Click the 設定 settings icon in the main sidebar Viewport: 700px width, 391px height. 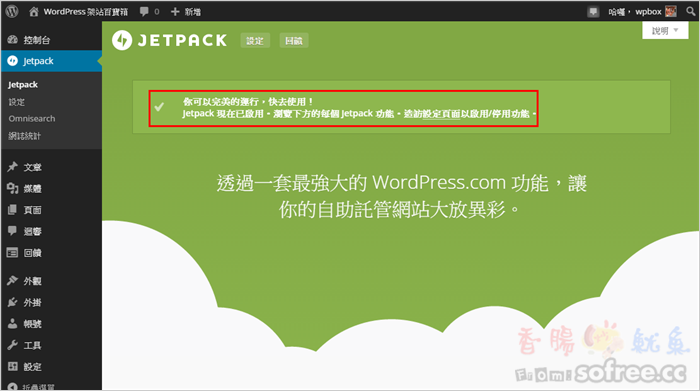click(x=12, y=366)
